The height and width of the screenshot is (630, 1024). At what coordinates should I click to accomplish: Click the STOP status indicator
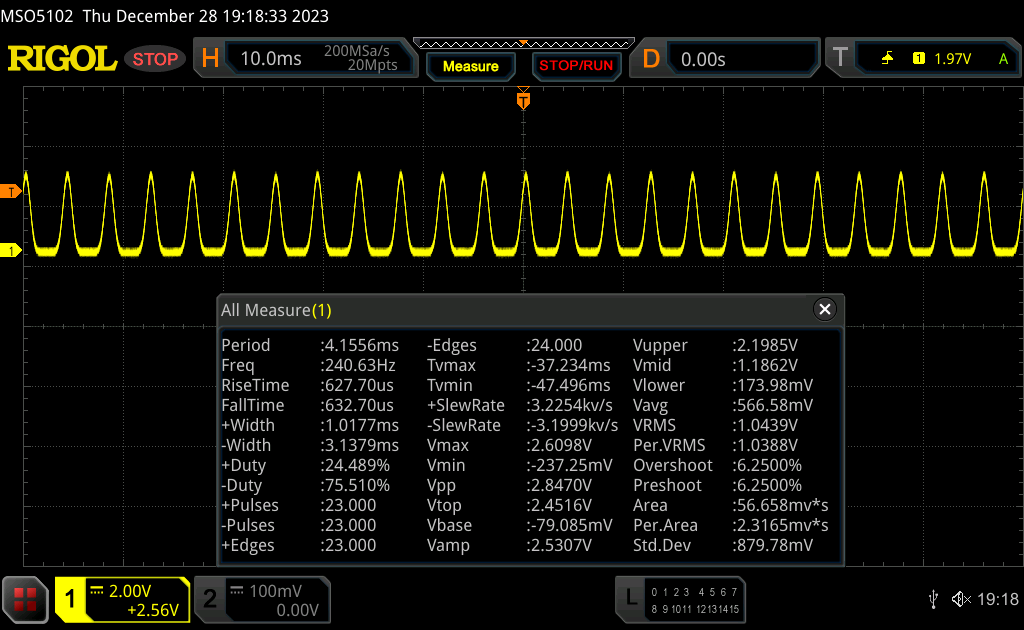tap(155, 59)
